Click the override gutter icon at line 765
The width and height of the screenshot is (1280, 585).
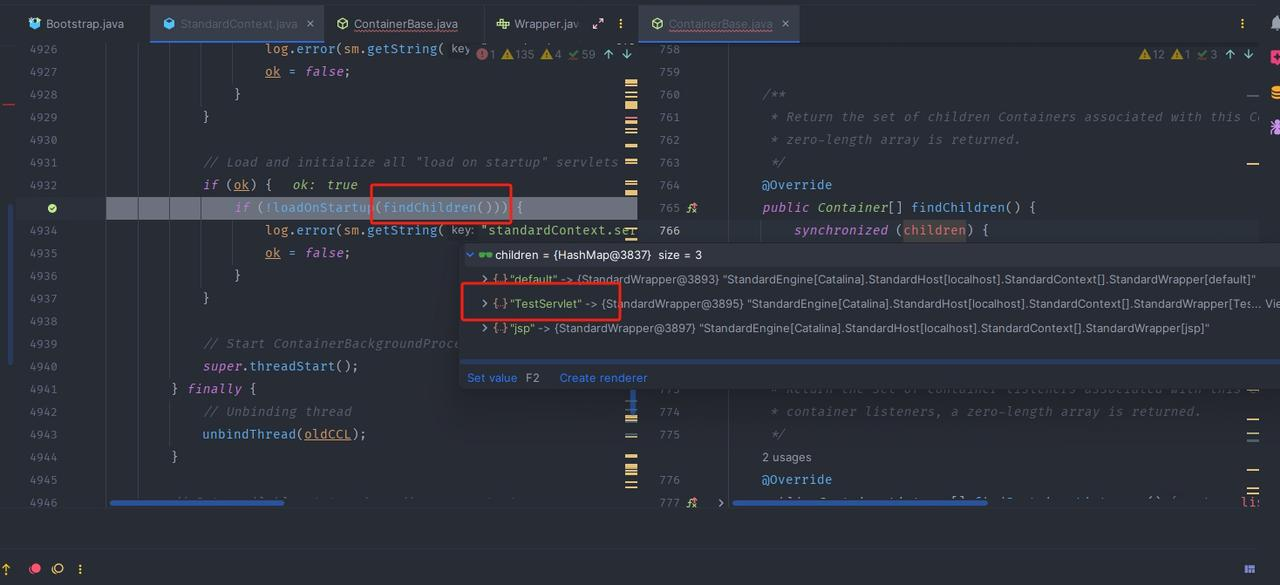pos(691,208)
